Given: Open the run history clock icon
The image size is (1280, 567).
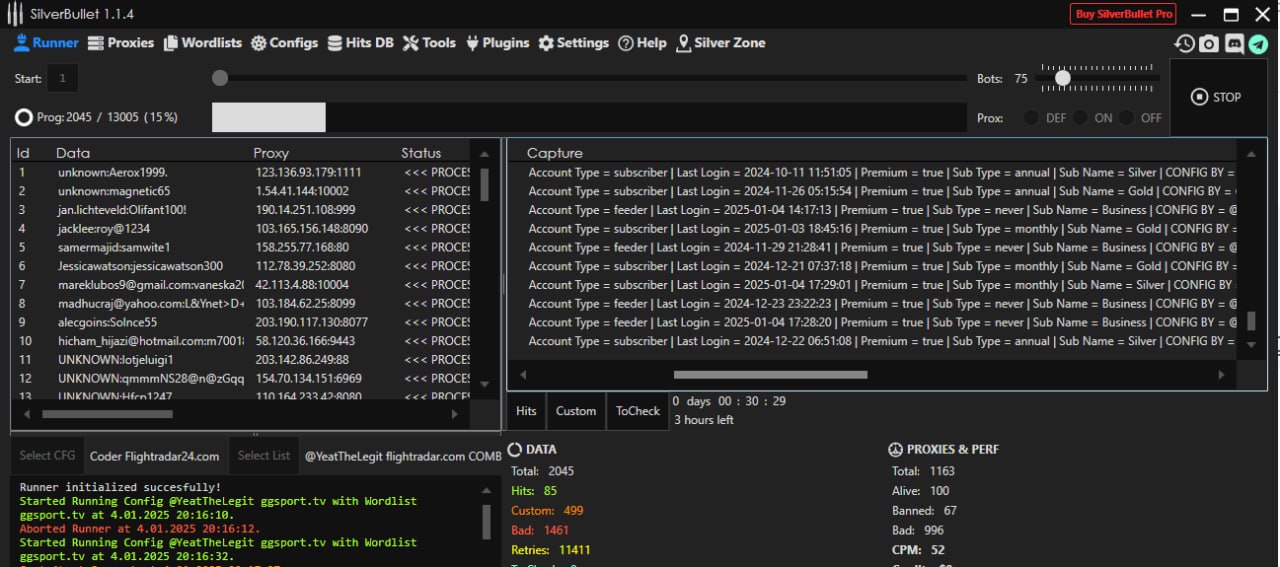Looking at the screenshot, I should coord(1184,44).
